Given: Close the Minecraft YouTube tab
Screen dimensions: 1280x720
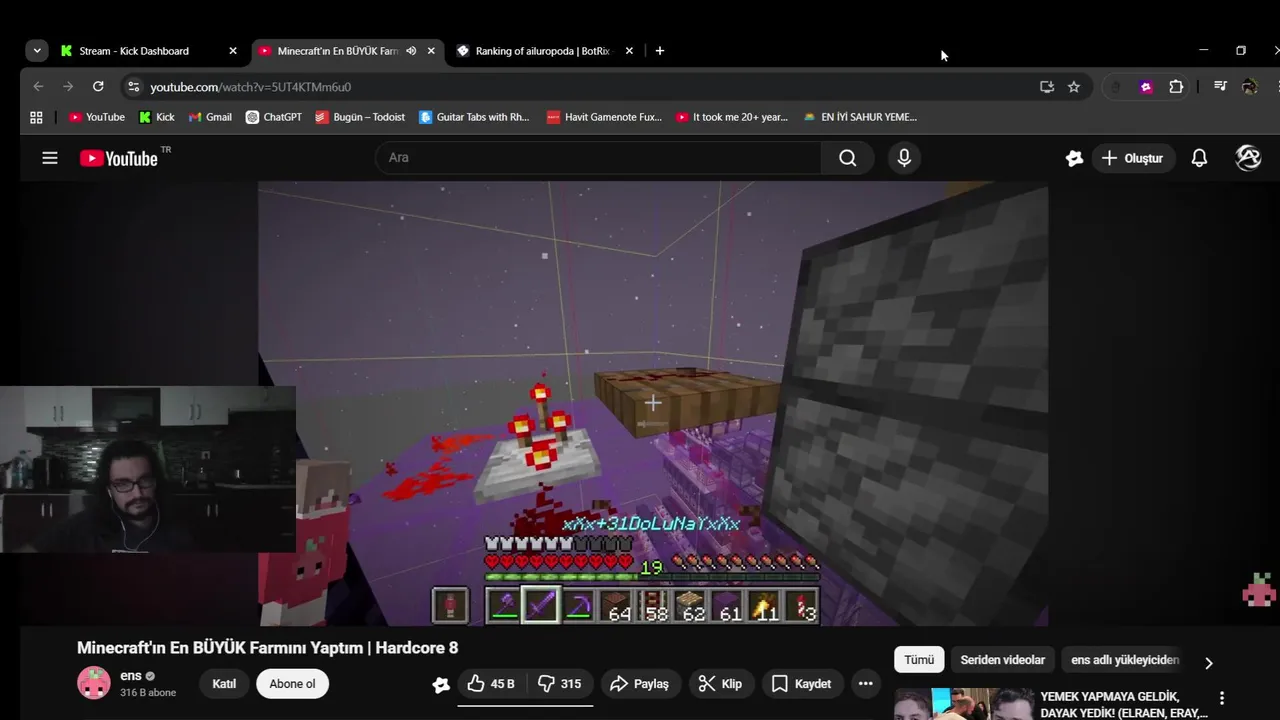Looking at the screenshot, I should (x=431, y=51).
